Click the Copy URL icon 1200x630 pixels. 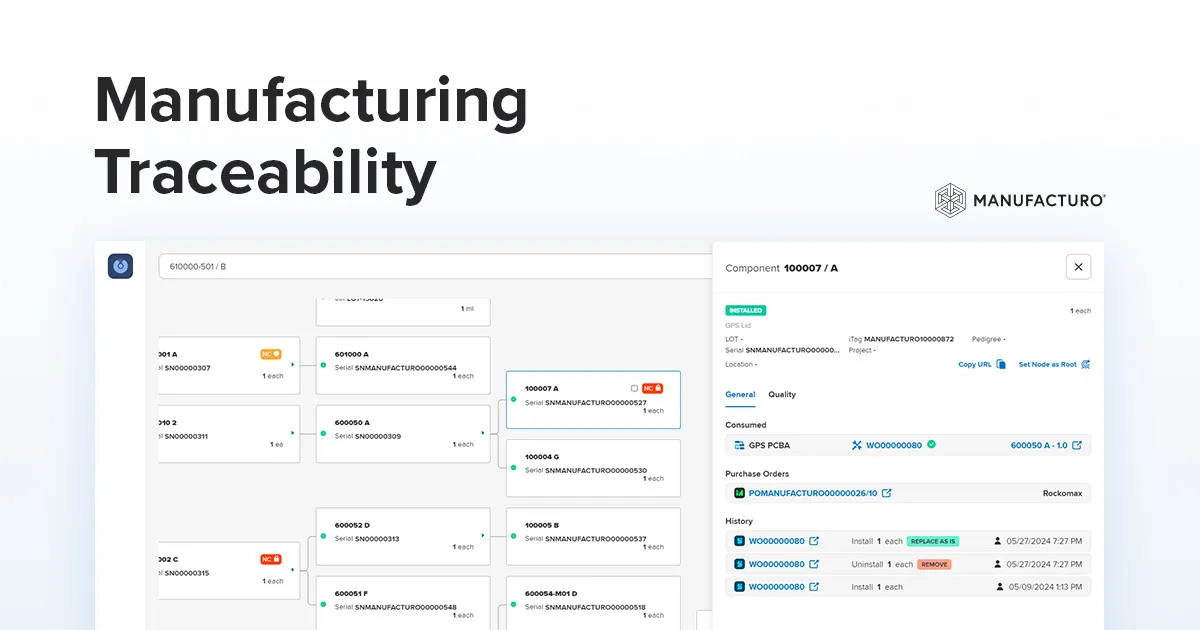(x=1000, y=363)
